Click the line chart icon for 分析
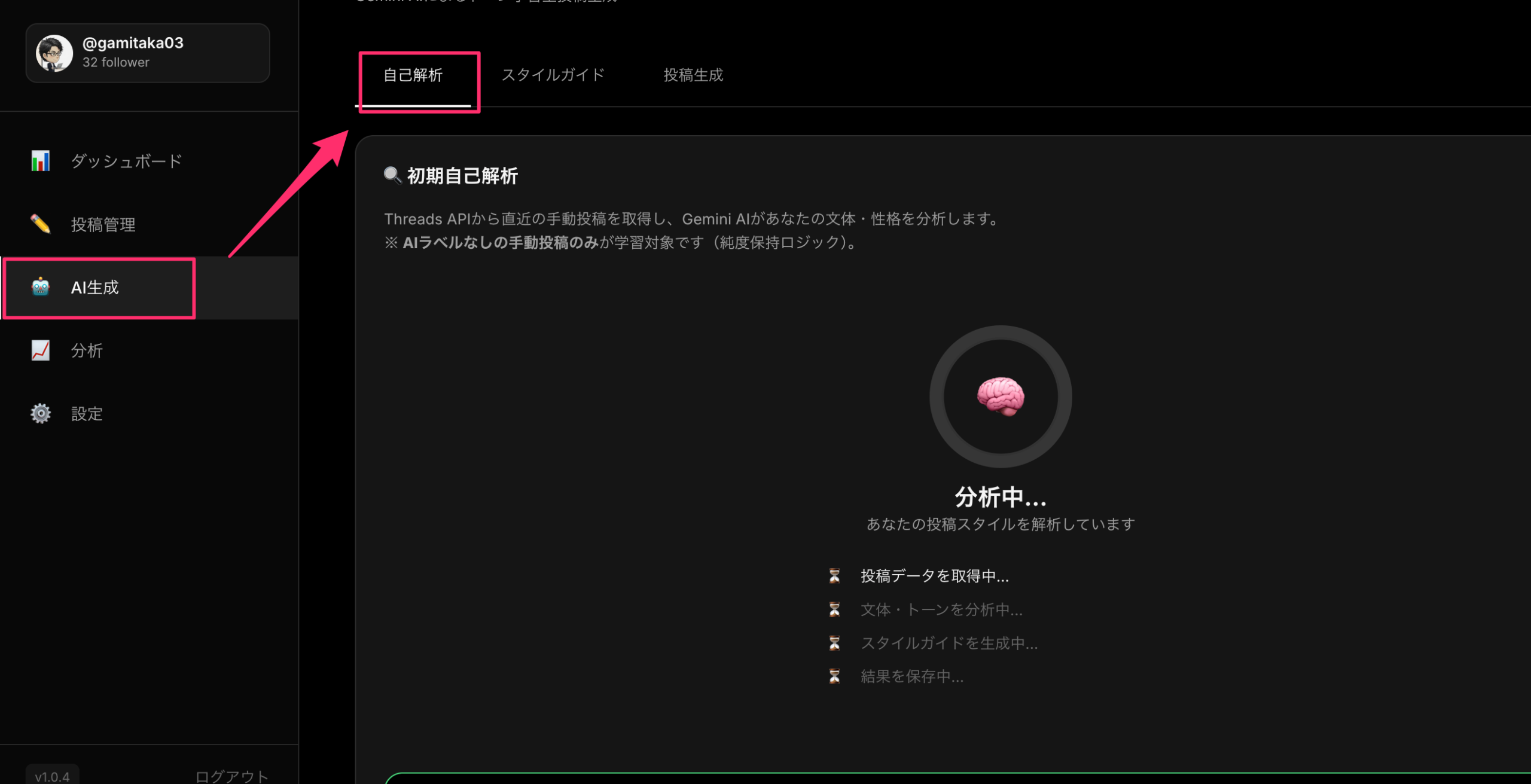Viewport: 1531px width, 784px height. tap(40, 350)
